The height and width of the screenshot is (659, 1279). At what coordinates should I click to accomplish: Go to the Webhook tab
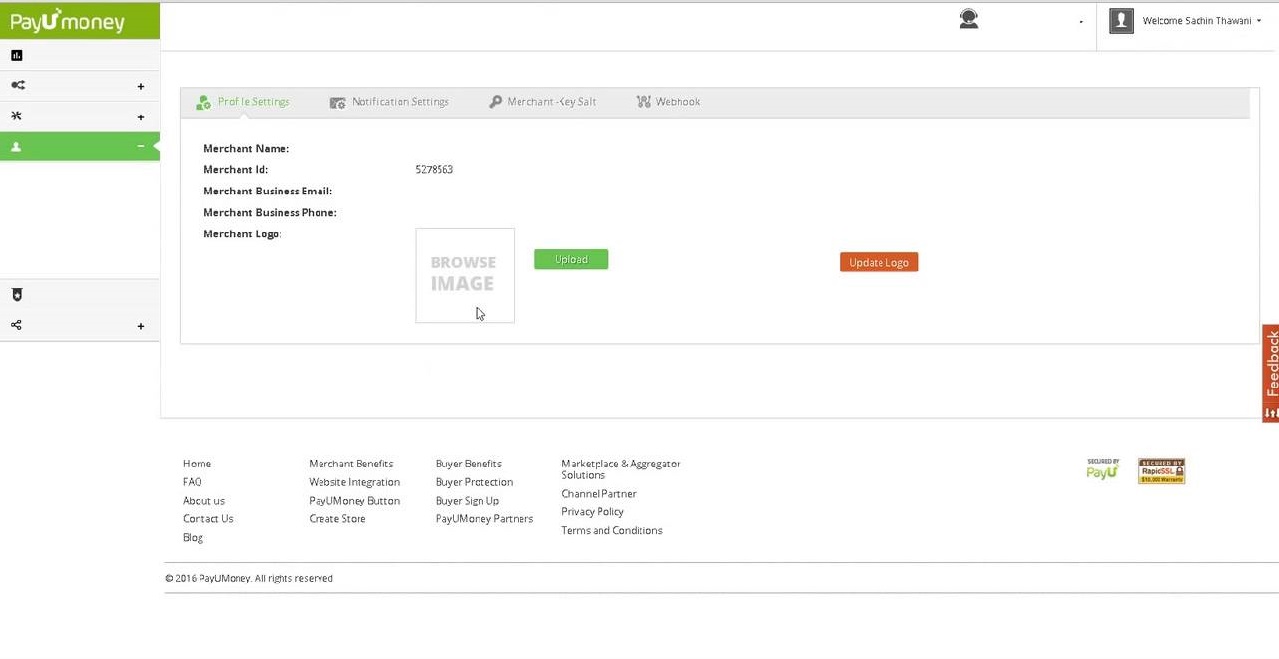(668, 102)
